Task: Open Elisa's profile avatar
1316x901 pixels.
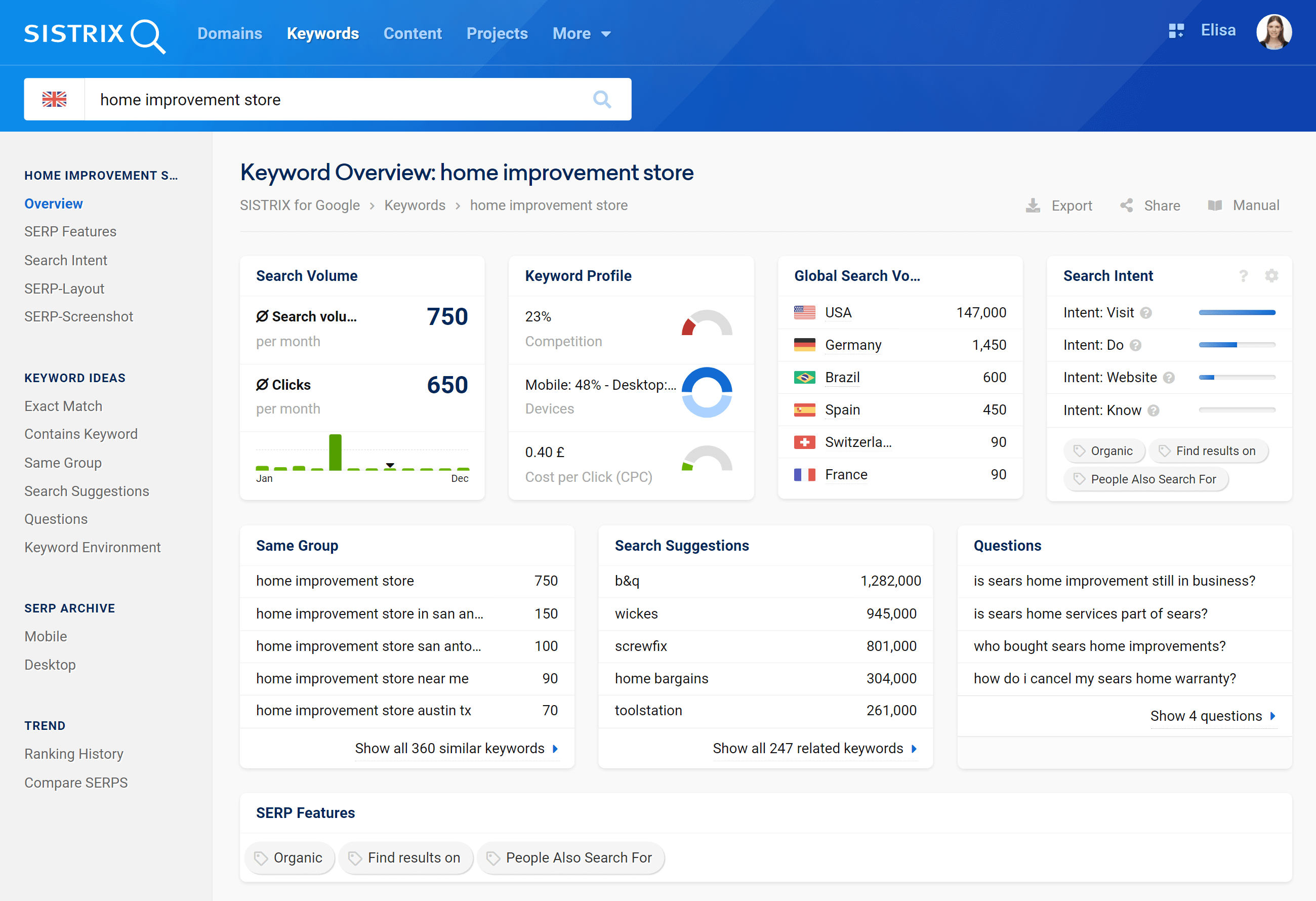Action: 1273,32
